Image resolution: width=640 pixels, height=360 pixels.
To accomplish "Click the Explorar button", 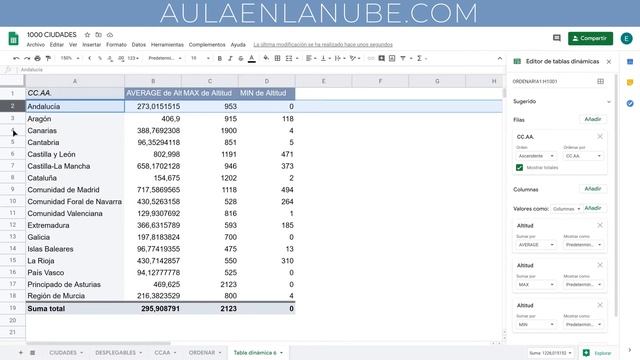I will coord(598,353).
